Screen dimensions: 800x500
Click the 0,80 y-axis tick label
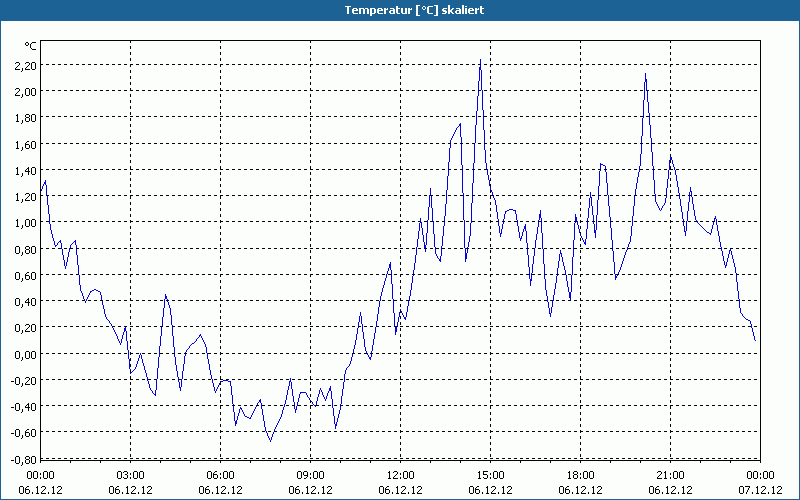click(x=27, y=249)
